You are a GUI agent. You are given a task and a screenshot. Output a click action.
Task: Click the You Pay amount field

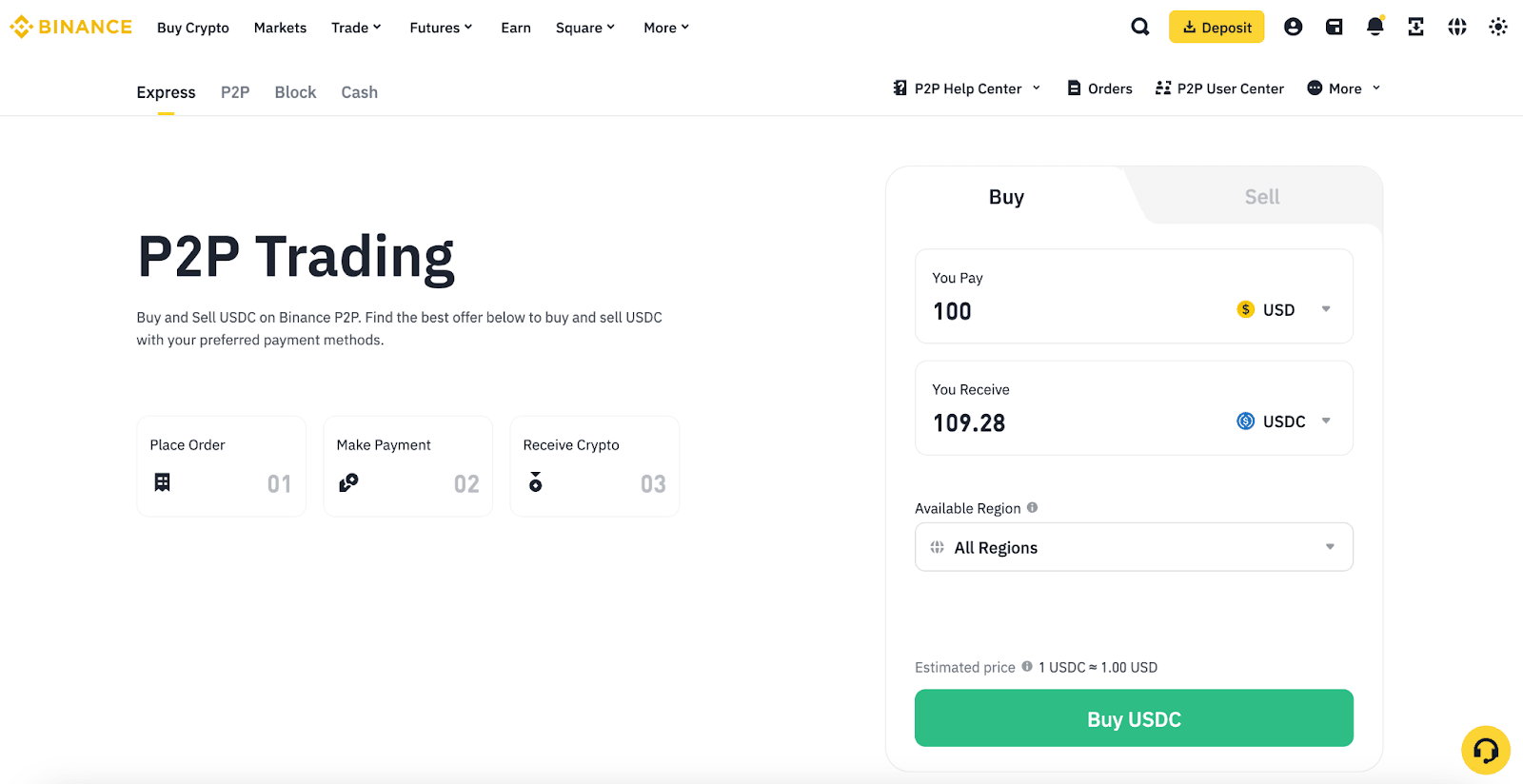pos(1047,311)
